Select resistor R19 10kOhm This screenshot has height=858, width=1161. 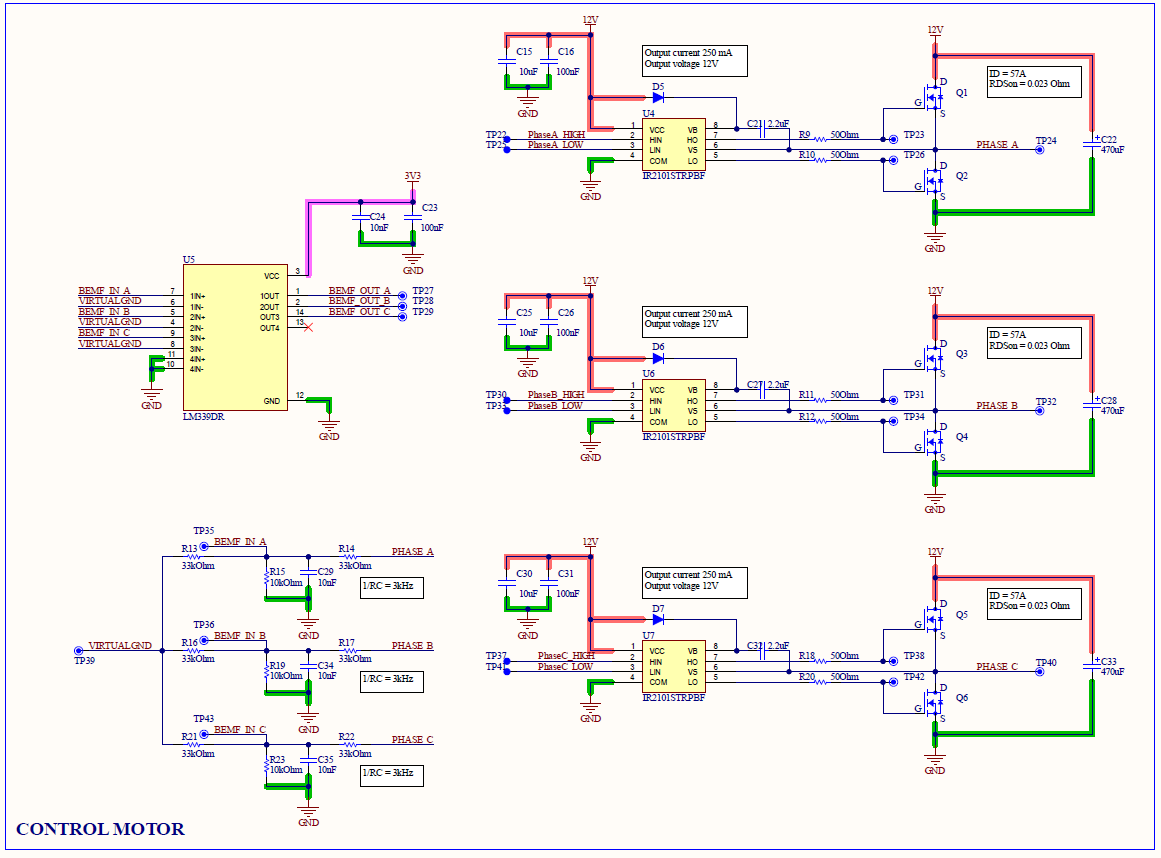267,671
